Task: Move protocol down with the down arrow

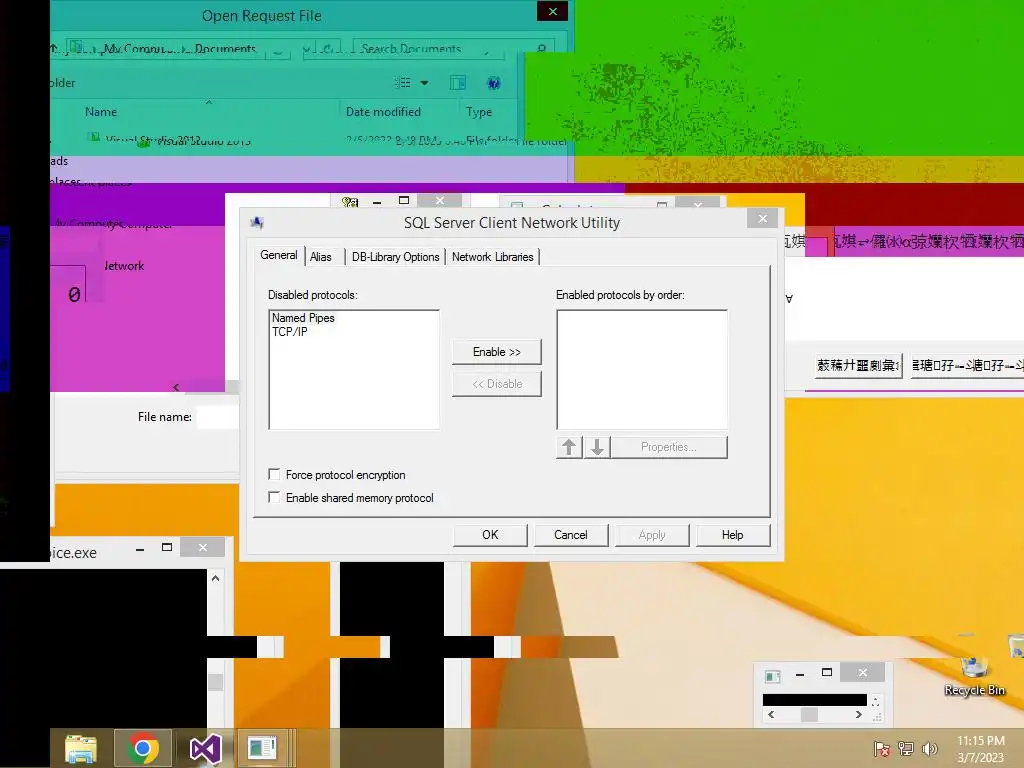Action: tap(597, 447)
